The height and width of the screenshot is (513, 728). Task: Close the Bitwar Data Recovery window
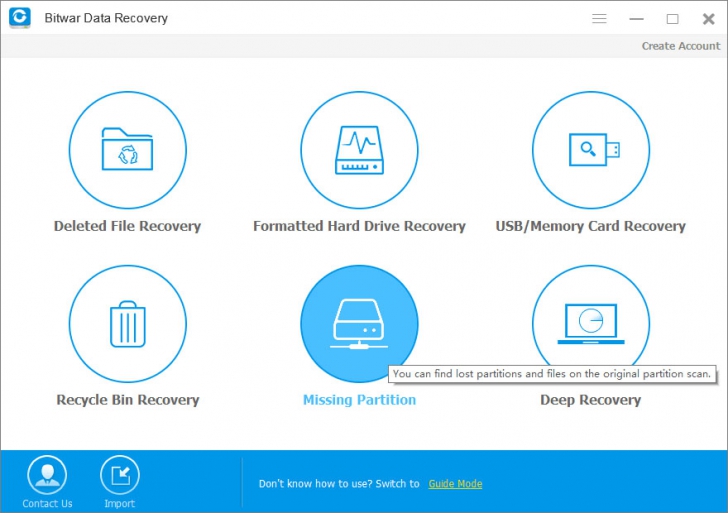pos(708,19)
